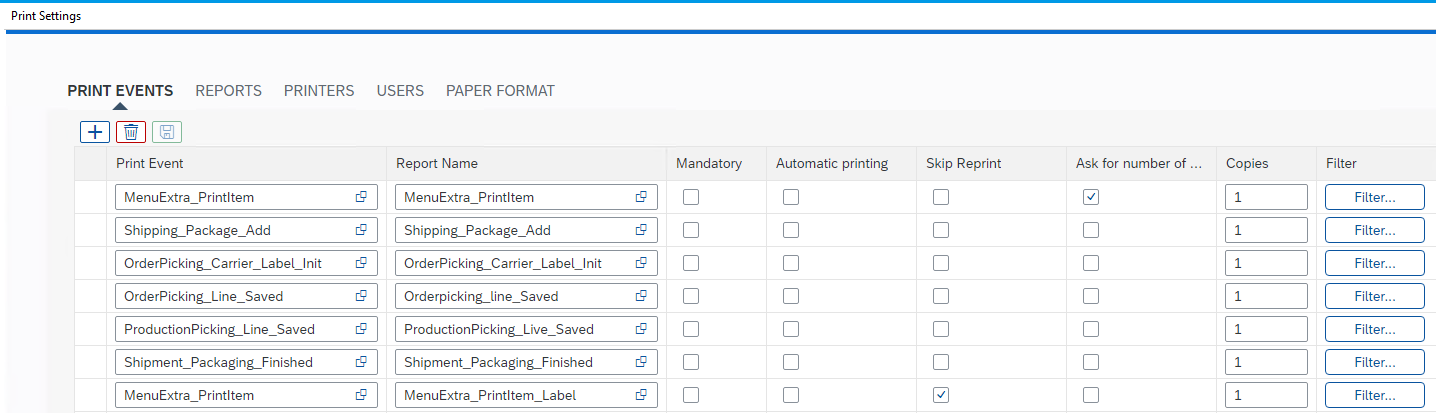Enable Mandatory for Shipping_Package_Add row
The image size is (1436, 413).
pyautogui.click(x=691, y=230)
